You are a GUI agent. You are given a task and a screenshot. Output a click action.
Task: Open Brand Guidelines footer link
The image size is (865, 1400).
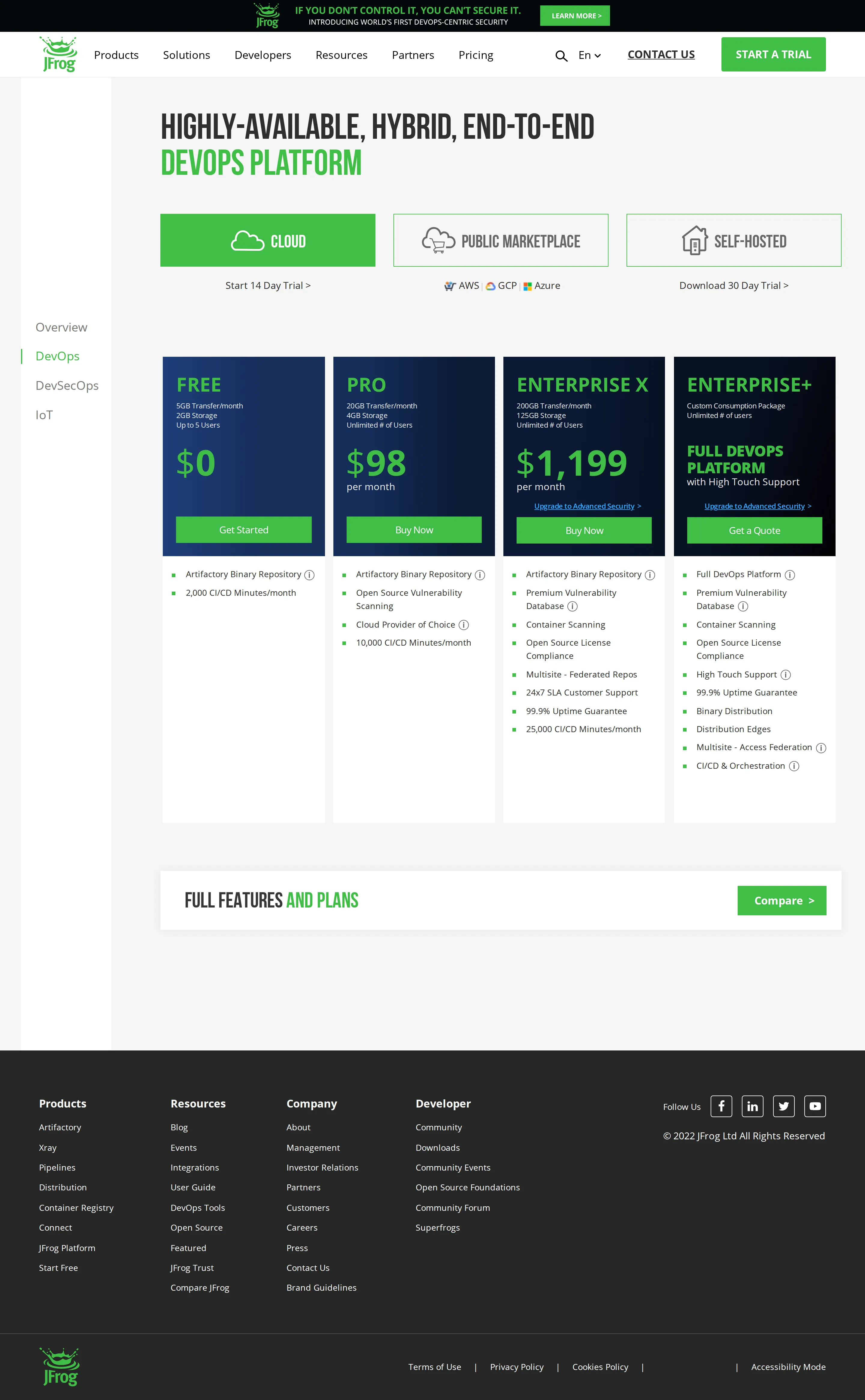click(321, 1287)
